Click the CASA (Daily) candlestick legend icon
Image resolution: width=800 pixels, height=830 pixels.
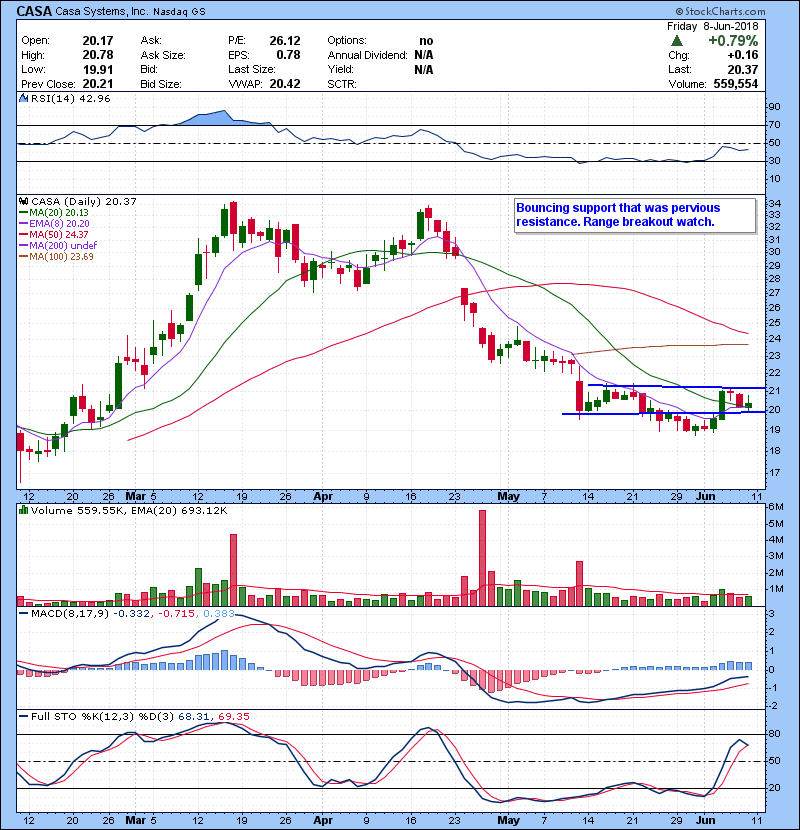(x=23, y=202)
